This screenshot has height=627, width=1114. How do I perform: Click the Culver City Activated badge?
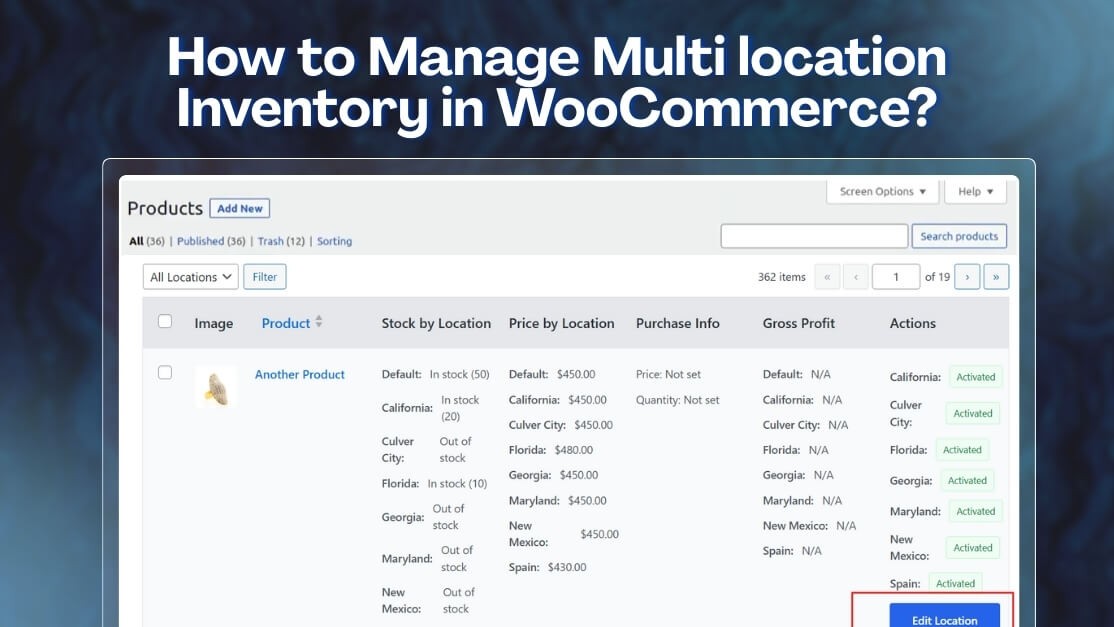(x=973, y=413)
